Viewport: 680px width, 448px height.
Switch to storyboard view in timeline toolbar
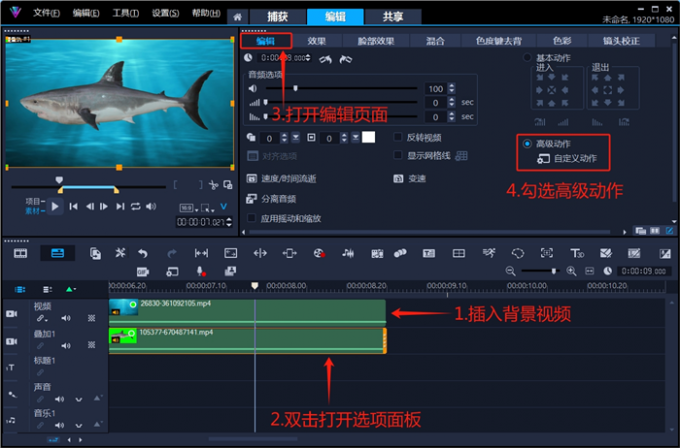20,253
